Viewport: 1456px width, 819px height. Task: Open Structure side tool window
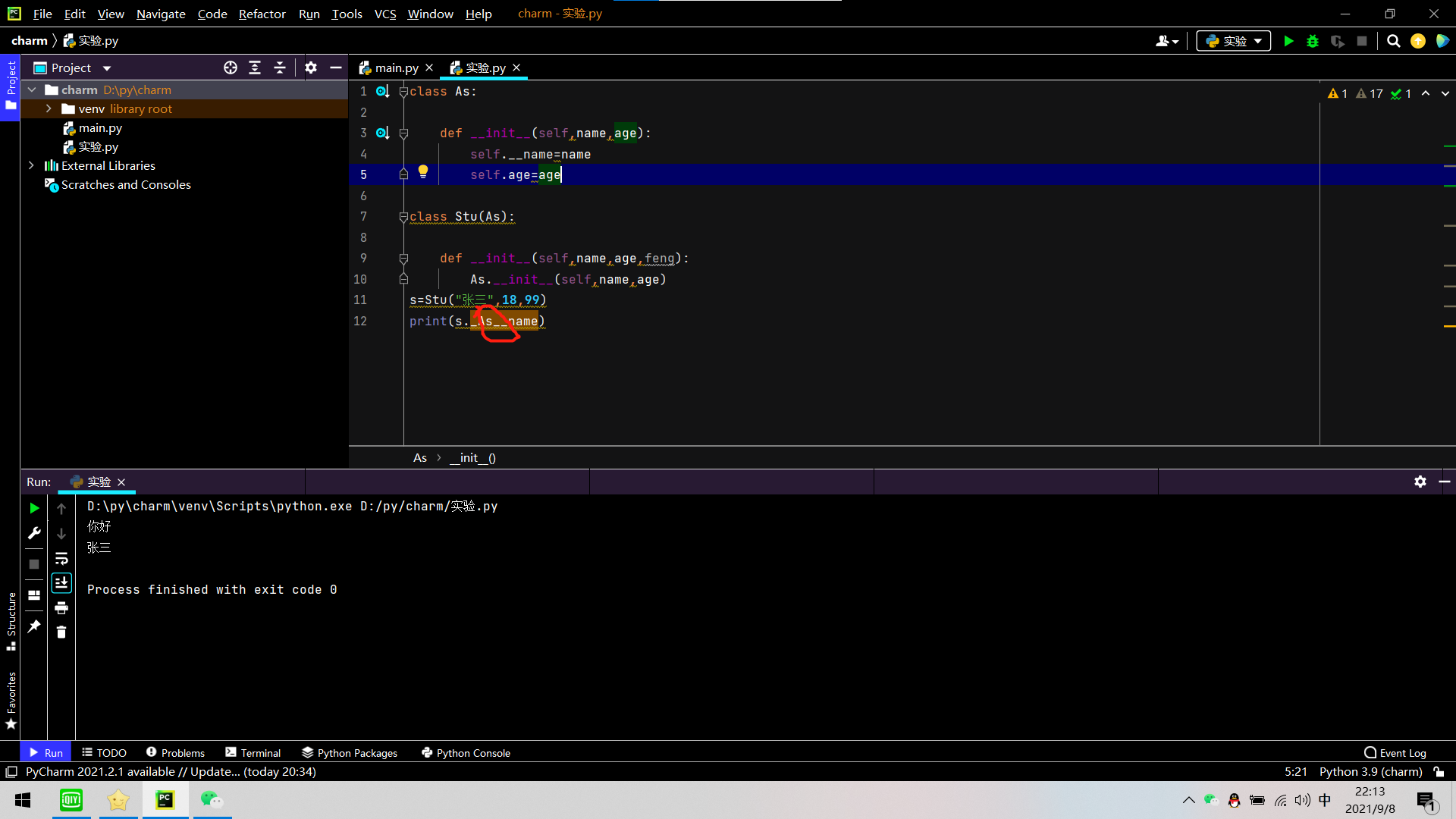point(11,621)
